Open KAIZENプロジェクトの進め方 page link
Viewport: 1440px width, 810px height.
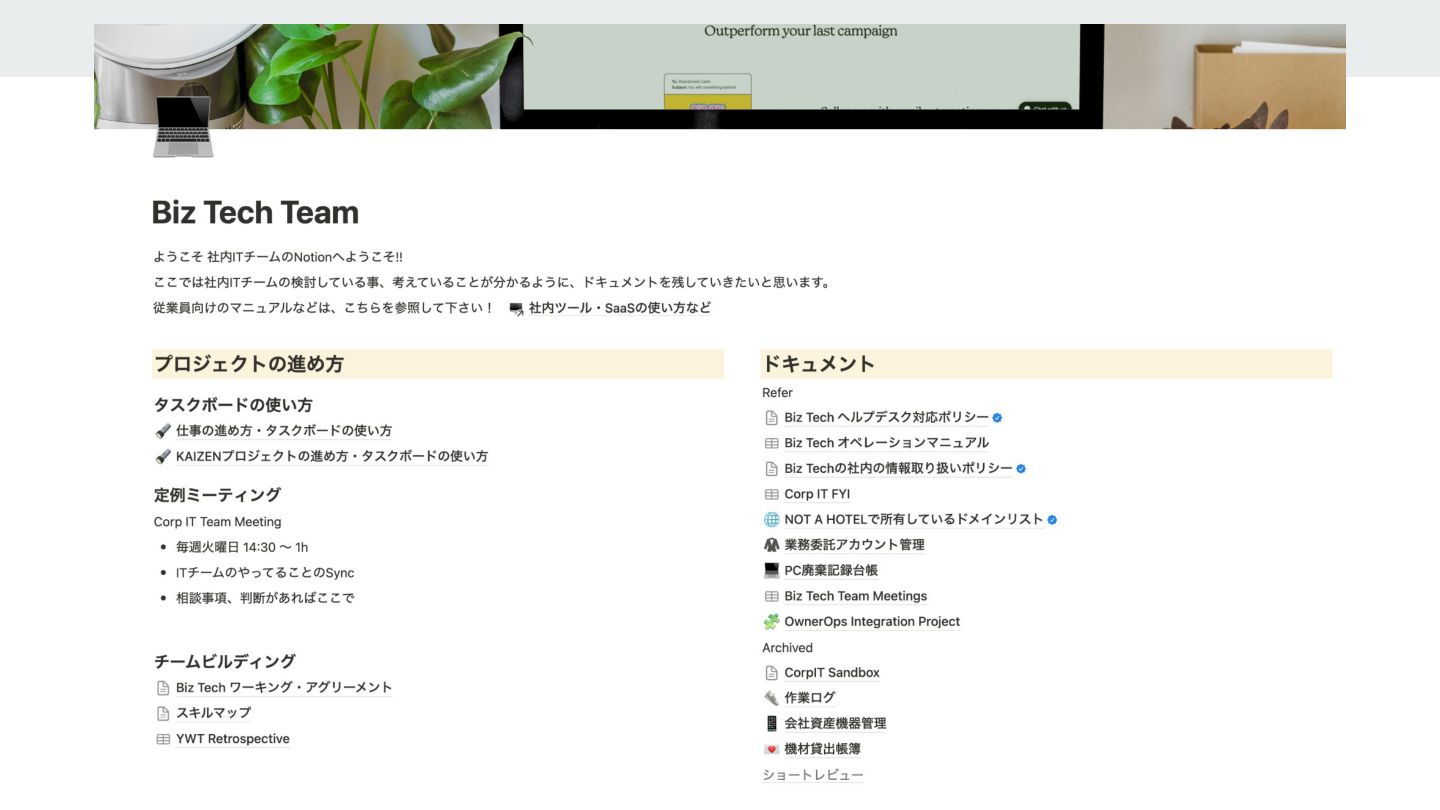coord(332,456)
